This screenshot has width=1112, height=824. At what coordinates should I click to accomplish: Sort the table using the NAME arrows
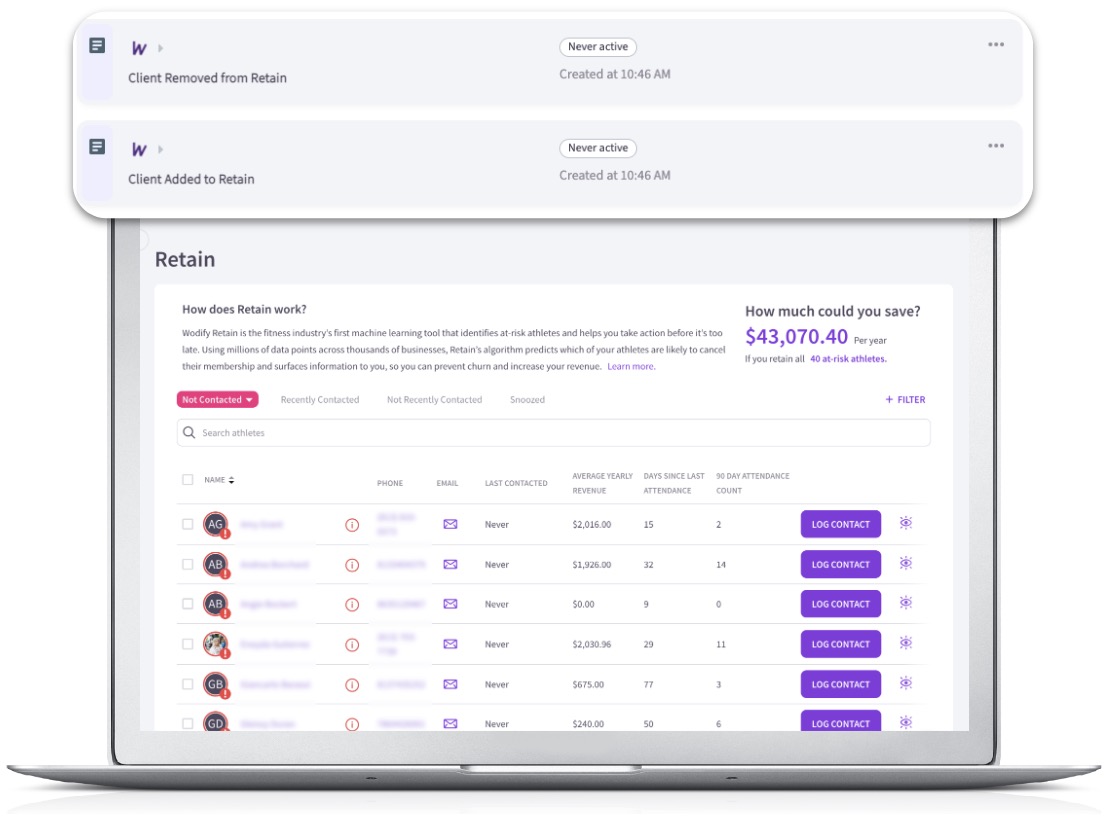tap(231, 481)
